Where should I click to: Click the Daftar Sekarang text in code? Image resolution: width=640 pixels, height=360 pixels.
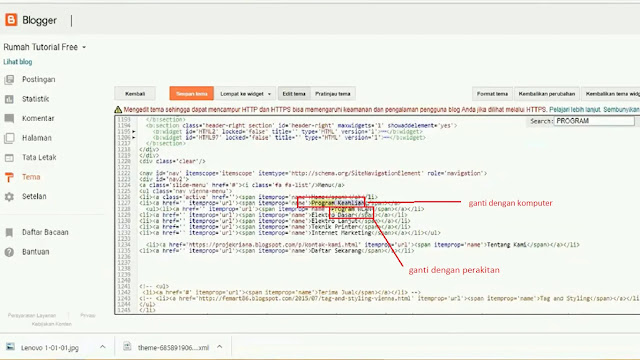(x=336, y=251)
